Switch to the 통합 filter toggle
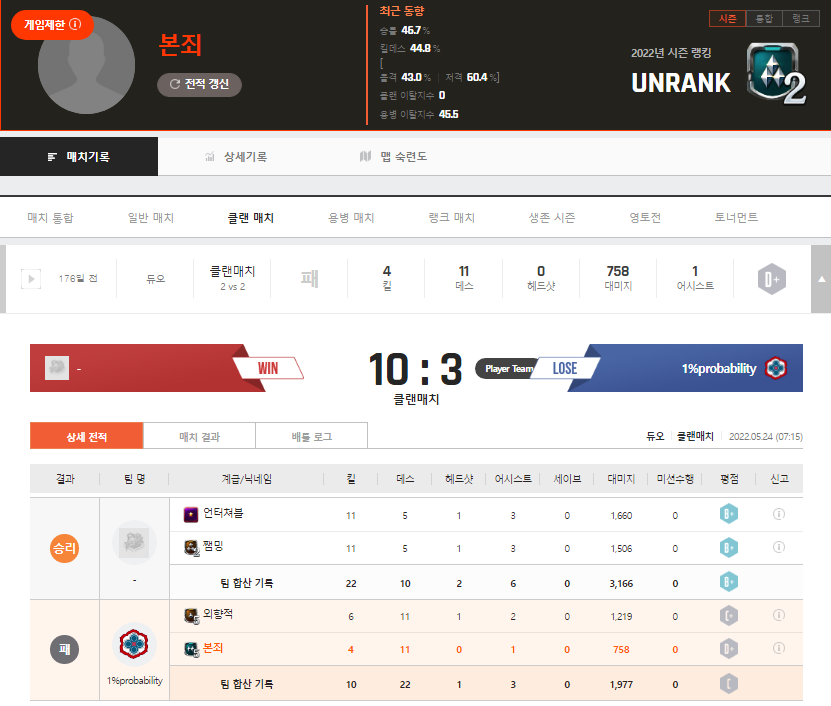The image size is (831, 706). [763, 19]
